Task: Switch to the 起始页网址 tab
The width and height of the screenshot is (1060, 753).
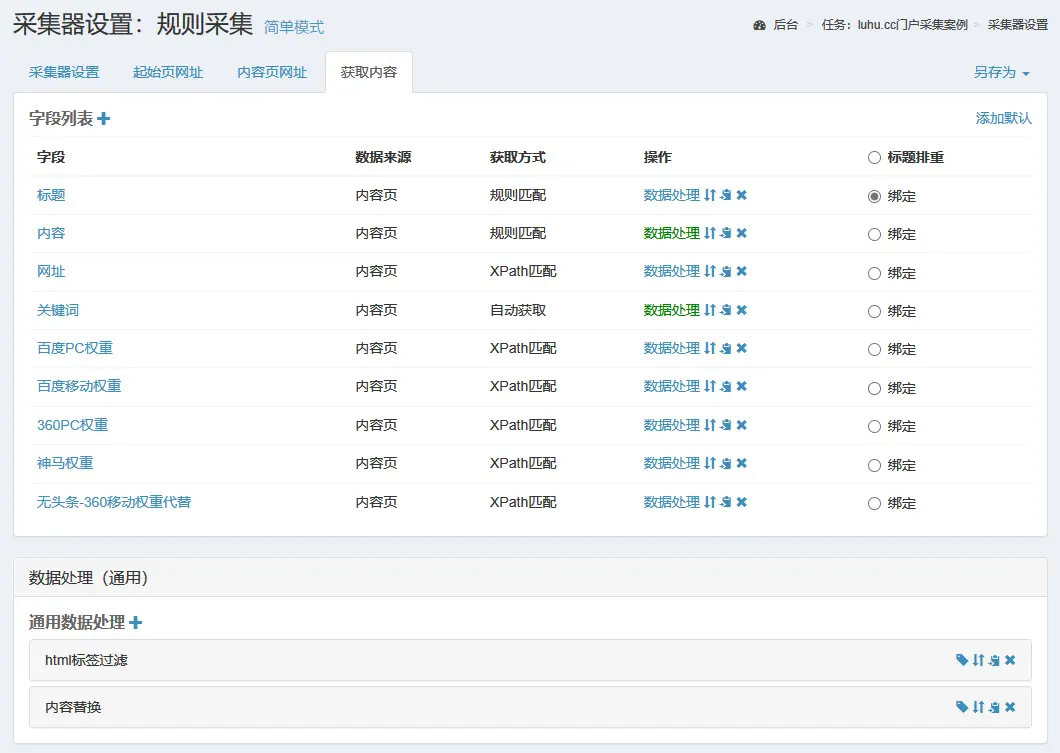Action: pos(168,72)
